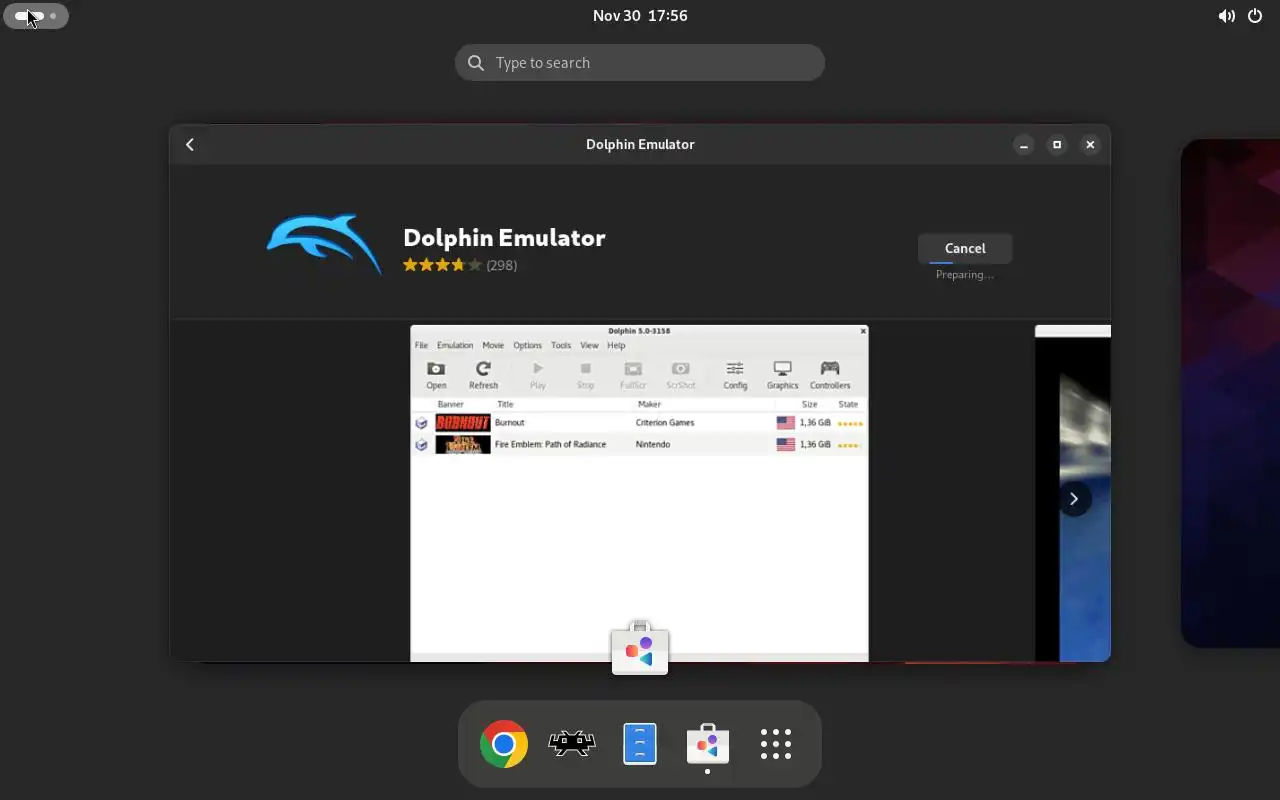
Task: Click the workspace indicator pill at top-left
Action: coord(36,16)
